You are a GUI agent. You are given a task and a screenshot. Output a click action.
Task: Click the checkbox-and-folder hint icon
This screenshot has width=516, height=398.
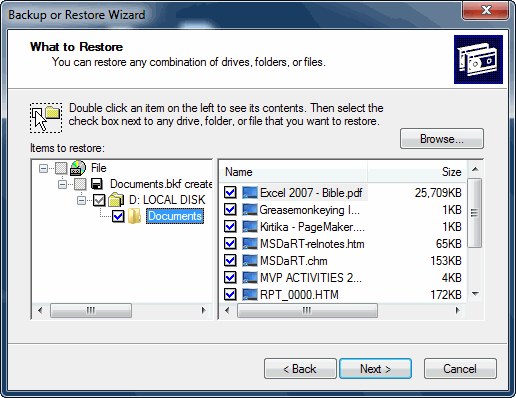tap(46, 118)
